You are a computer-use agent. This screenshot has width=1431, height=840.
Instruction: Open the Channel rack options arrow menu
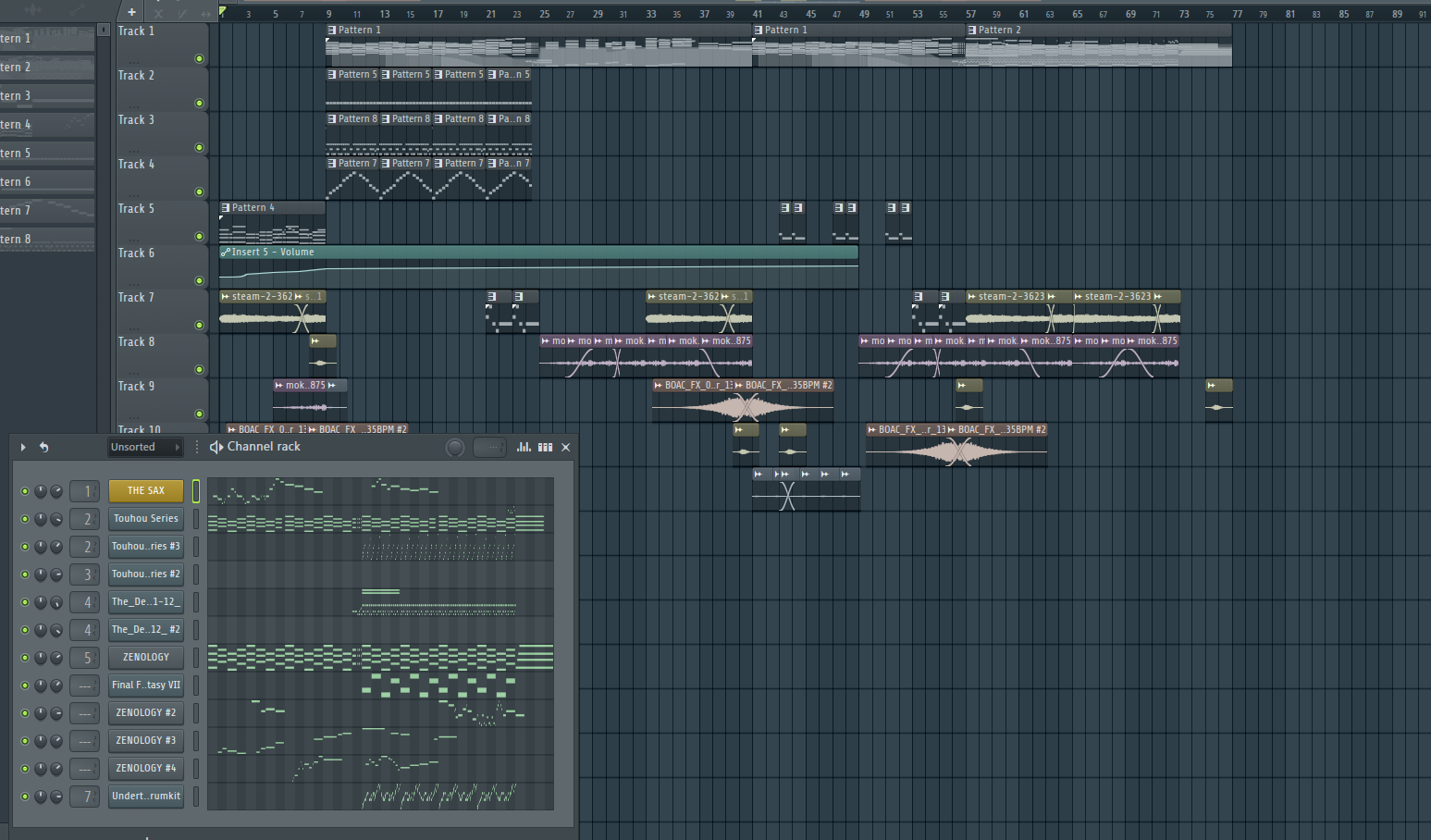point(23,447)
